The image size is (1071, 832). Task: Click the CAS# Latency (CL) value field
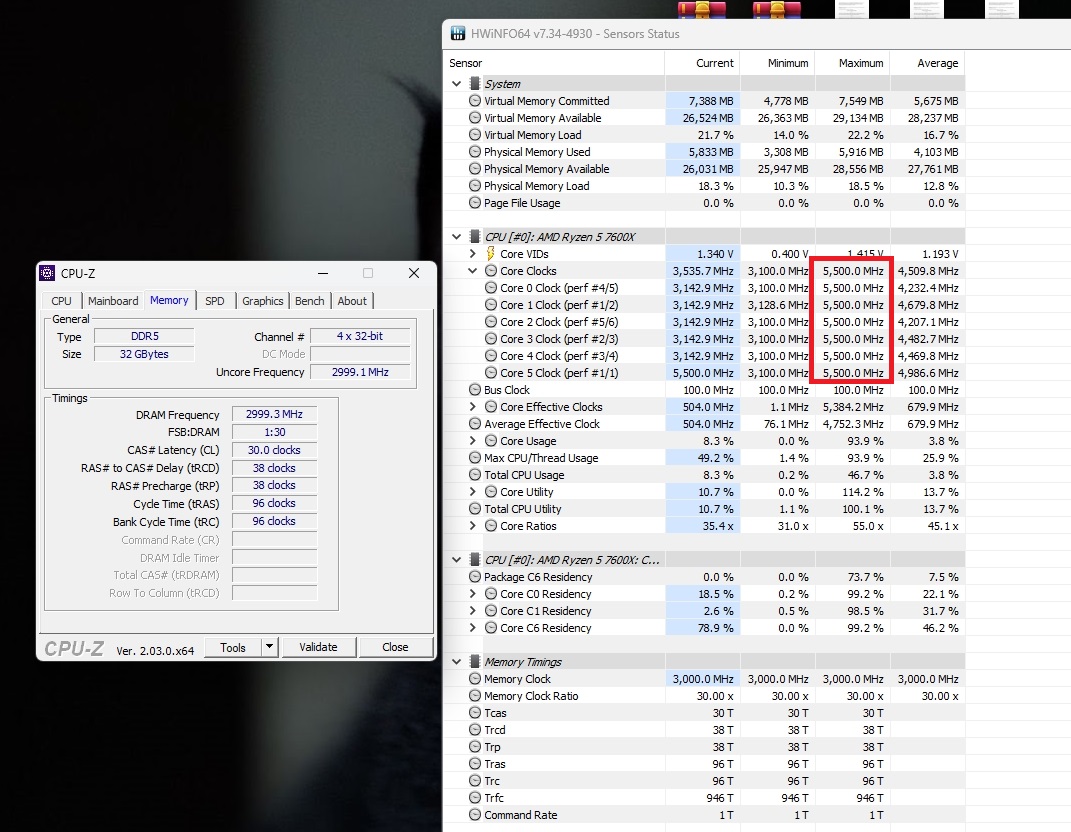[x=274, y=449]
